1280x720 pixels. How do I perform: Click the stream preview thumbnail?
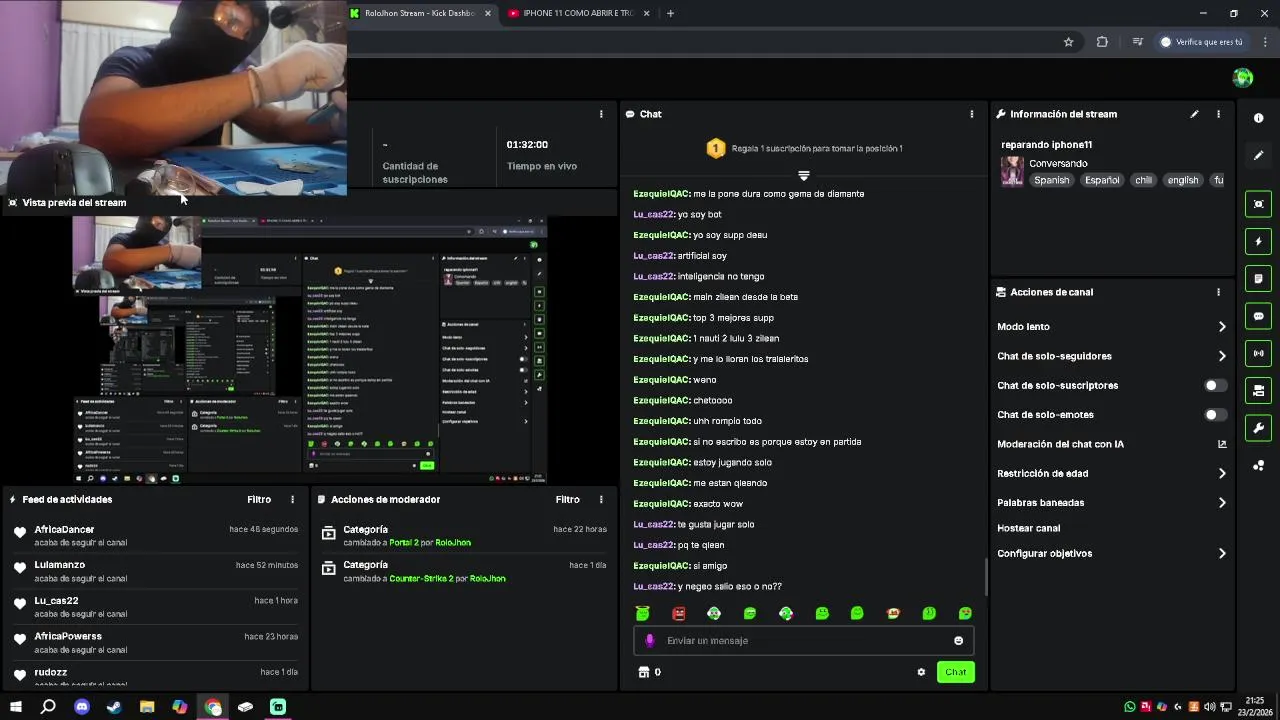pyautogui.click(x=310, y=350)
